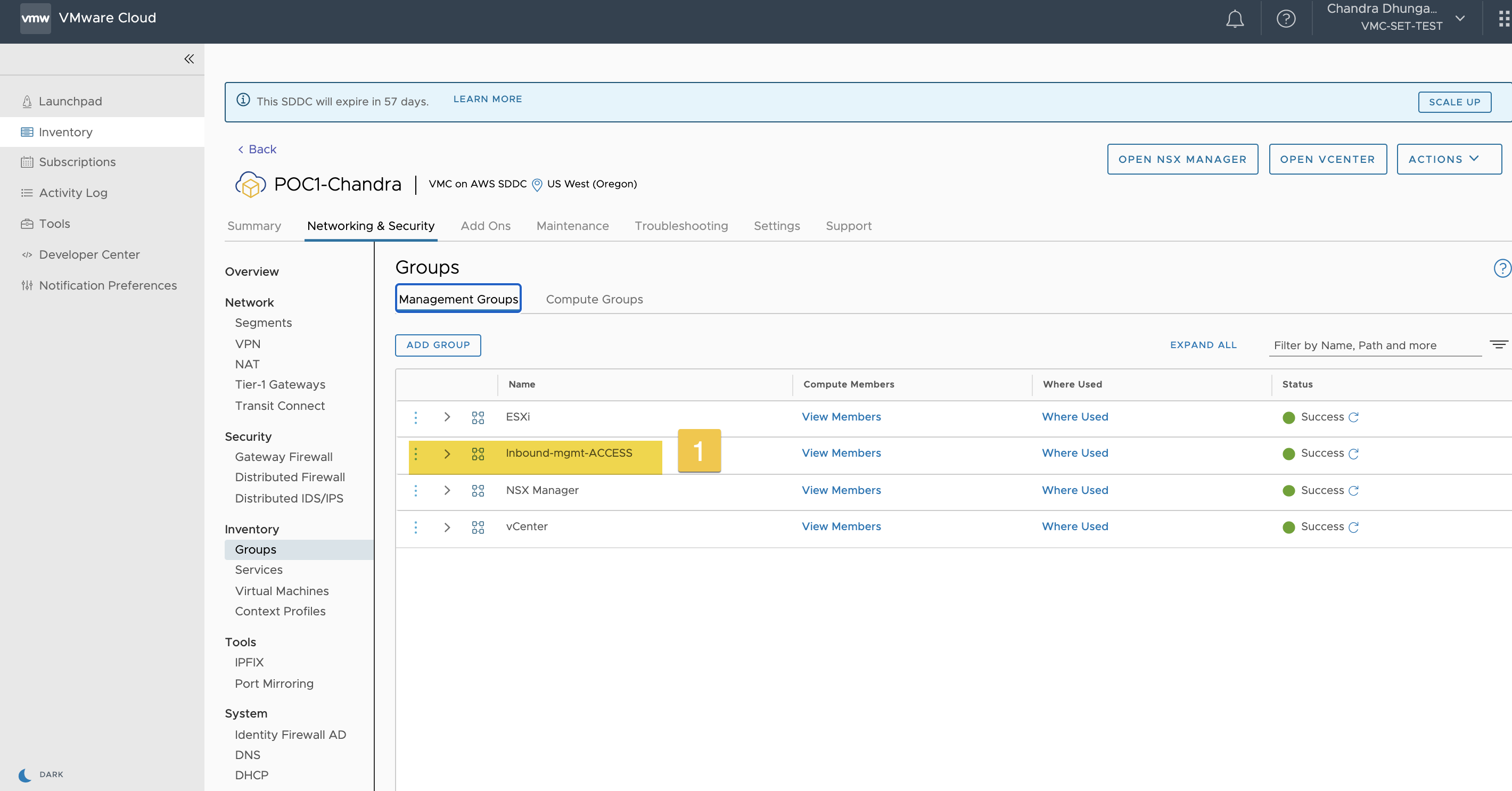Expand the ESXi group row
The height and width of the screenshot is (791, 1512).
(x=447, y=417)
